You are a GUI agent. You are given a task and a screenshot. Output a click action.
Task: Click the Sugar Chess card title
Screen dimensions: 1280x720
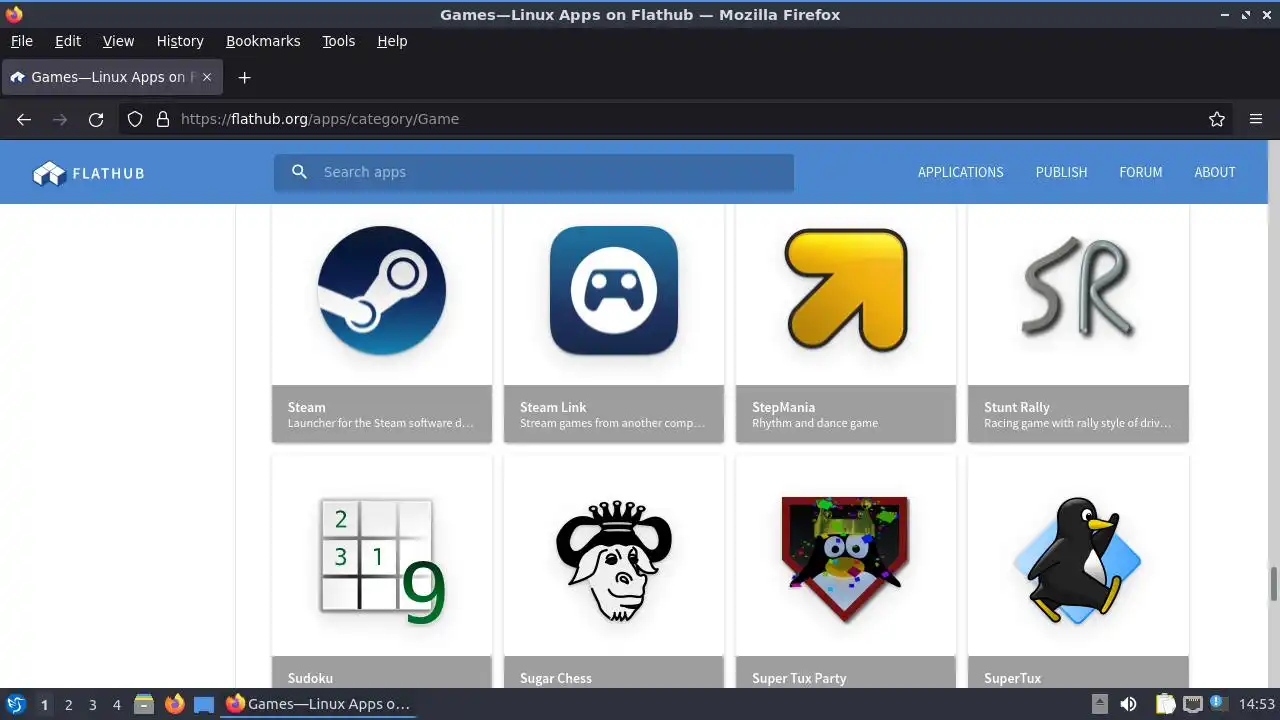tap(555, 678)
